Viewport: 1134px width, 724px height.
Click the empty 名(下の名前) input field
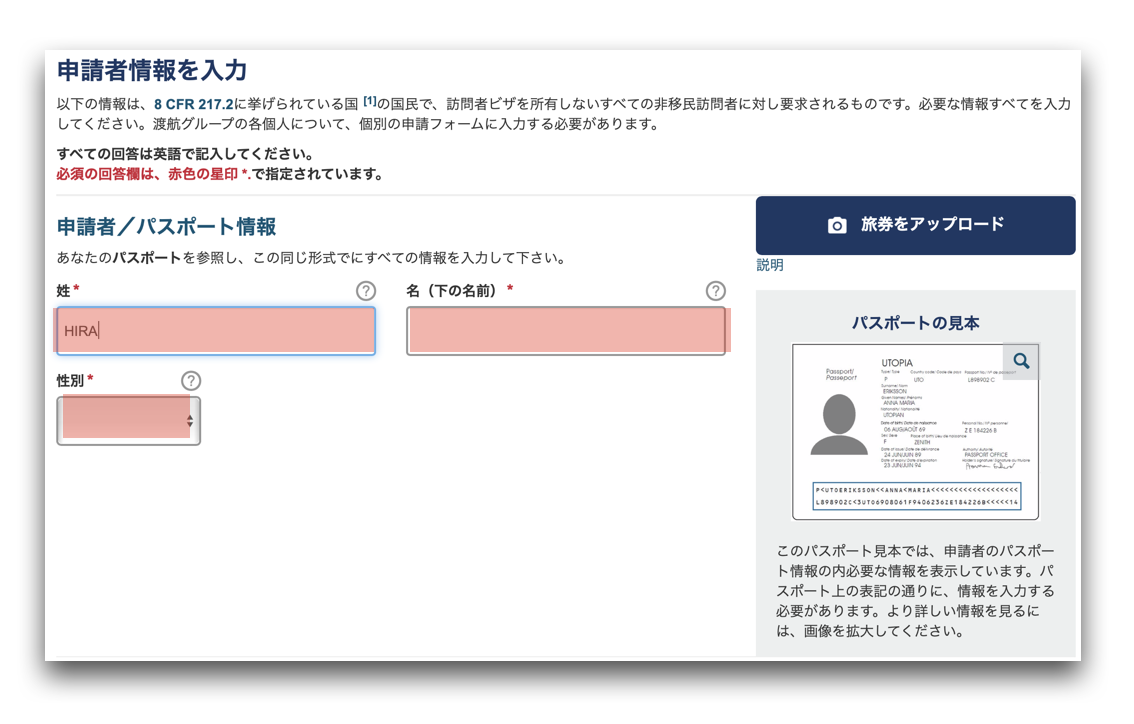566,331
